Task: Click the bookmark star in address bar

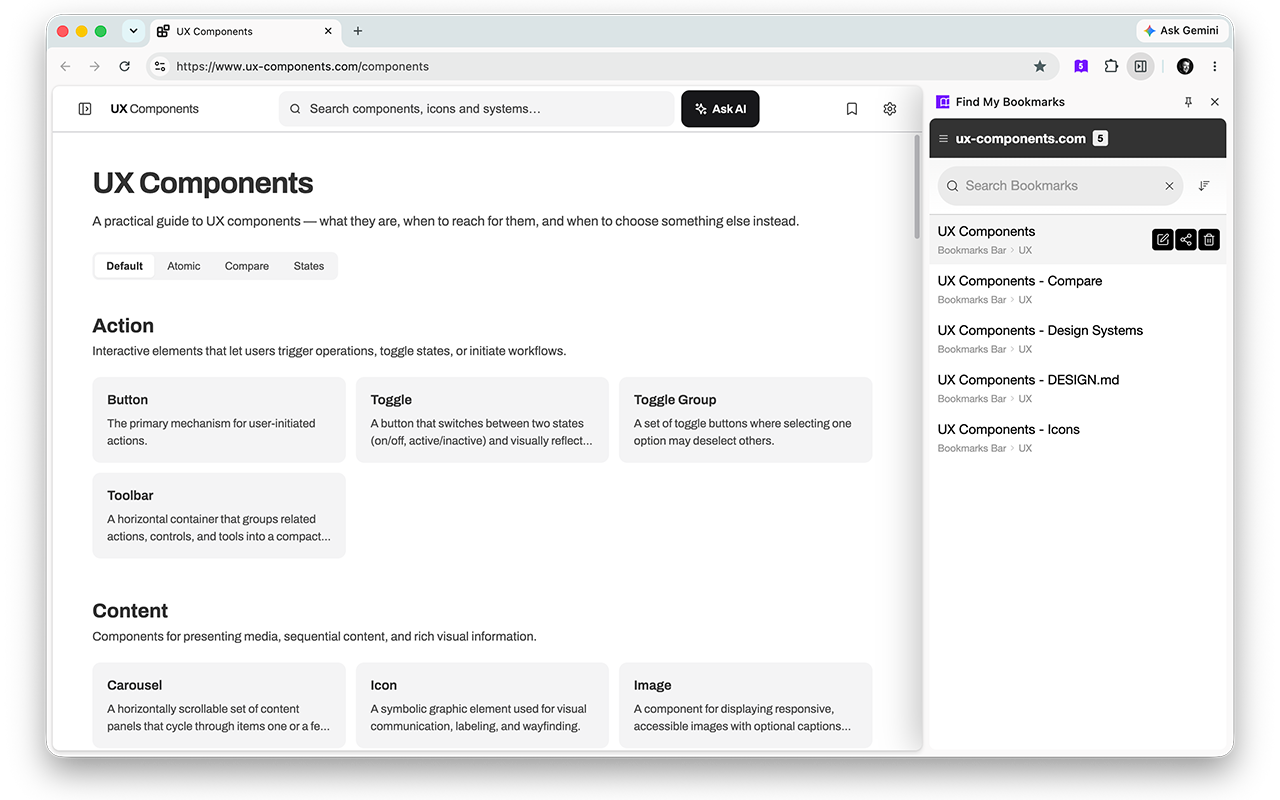Action: 1040,66
